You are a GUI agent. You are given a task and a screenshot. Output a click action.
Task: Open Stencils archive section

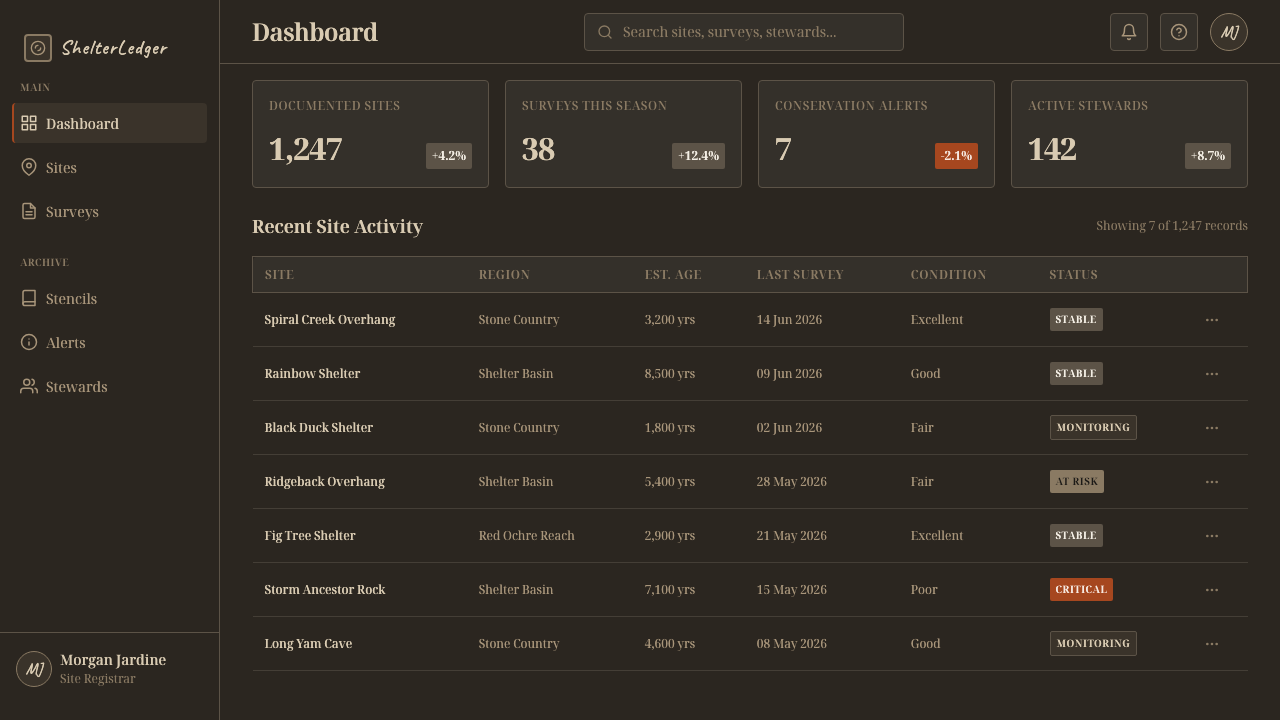(109, 298)
